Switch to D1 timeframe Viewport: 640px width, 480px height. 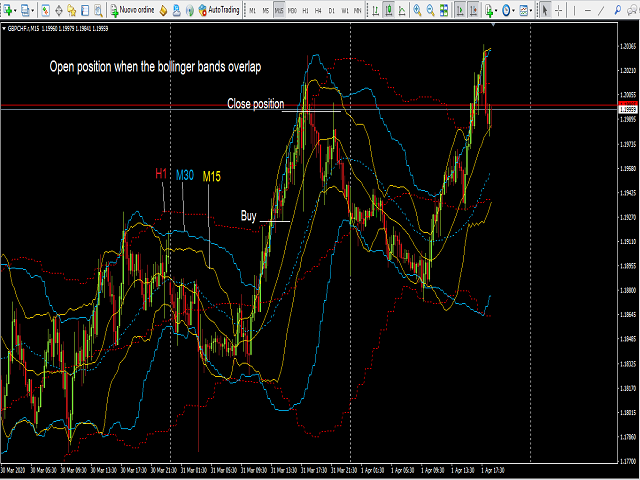[331, 11]
